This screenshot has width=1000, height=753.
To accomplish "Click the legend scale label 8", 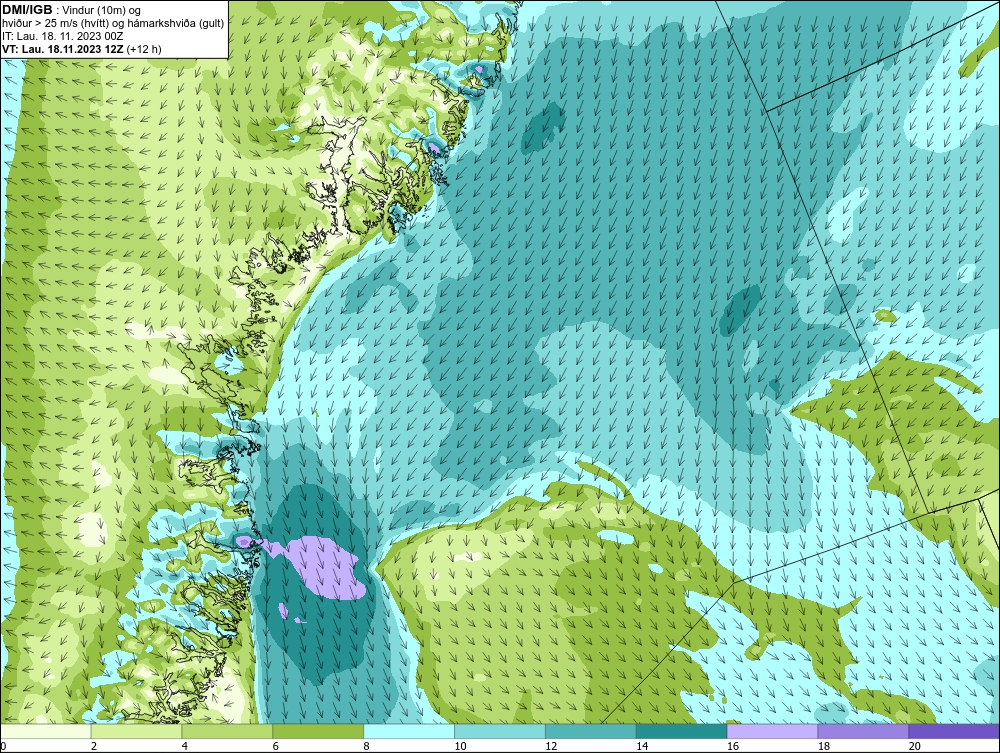I will (x=367, y=746).
